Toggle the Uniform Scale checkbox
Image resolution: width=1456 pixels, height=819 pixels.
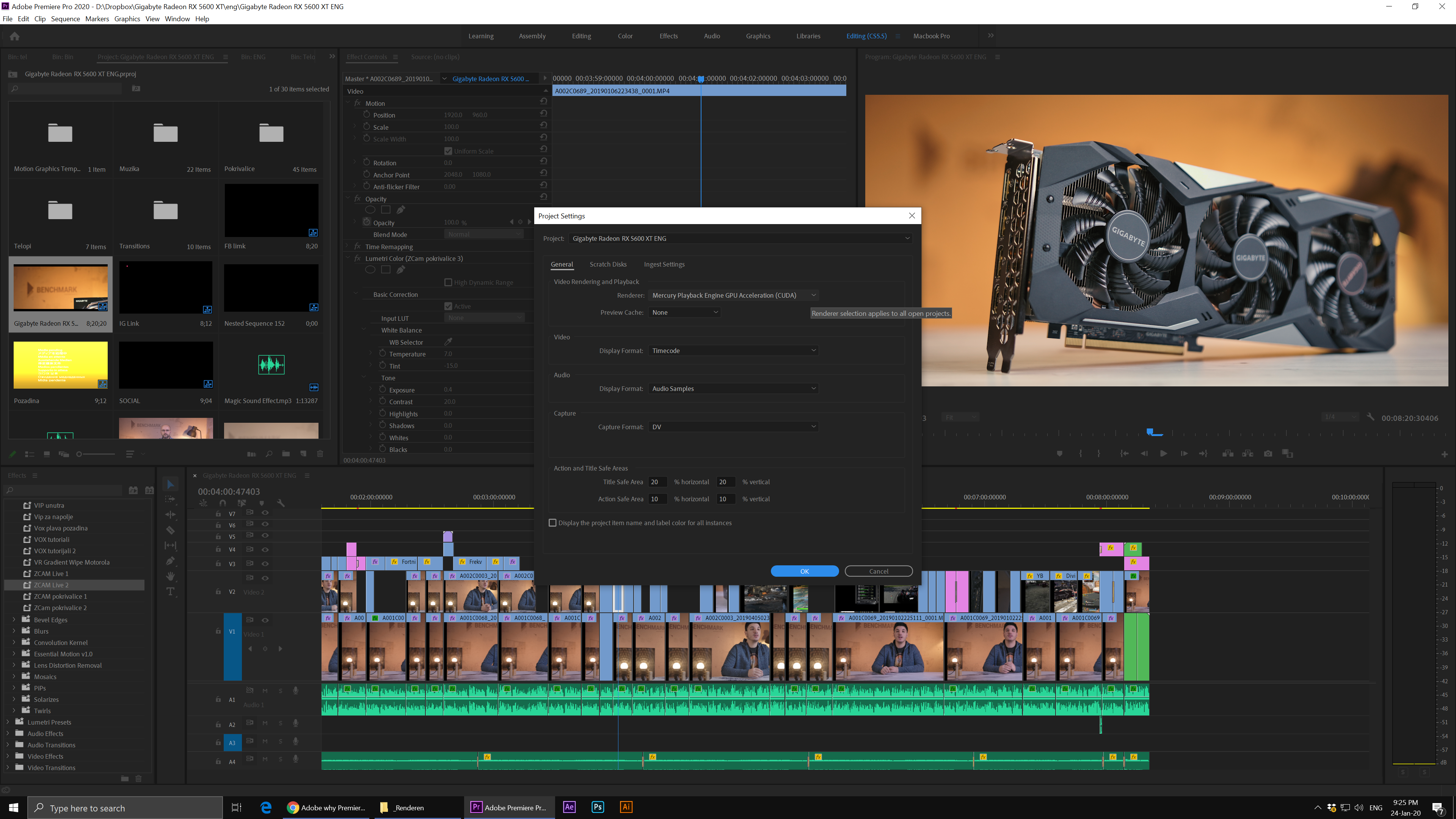click(448, 150)
